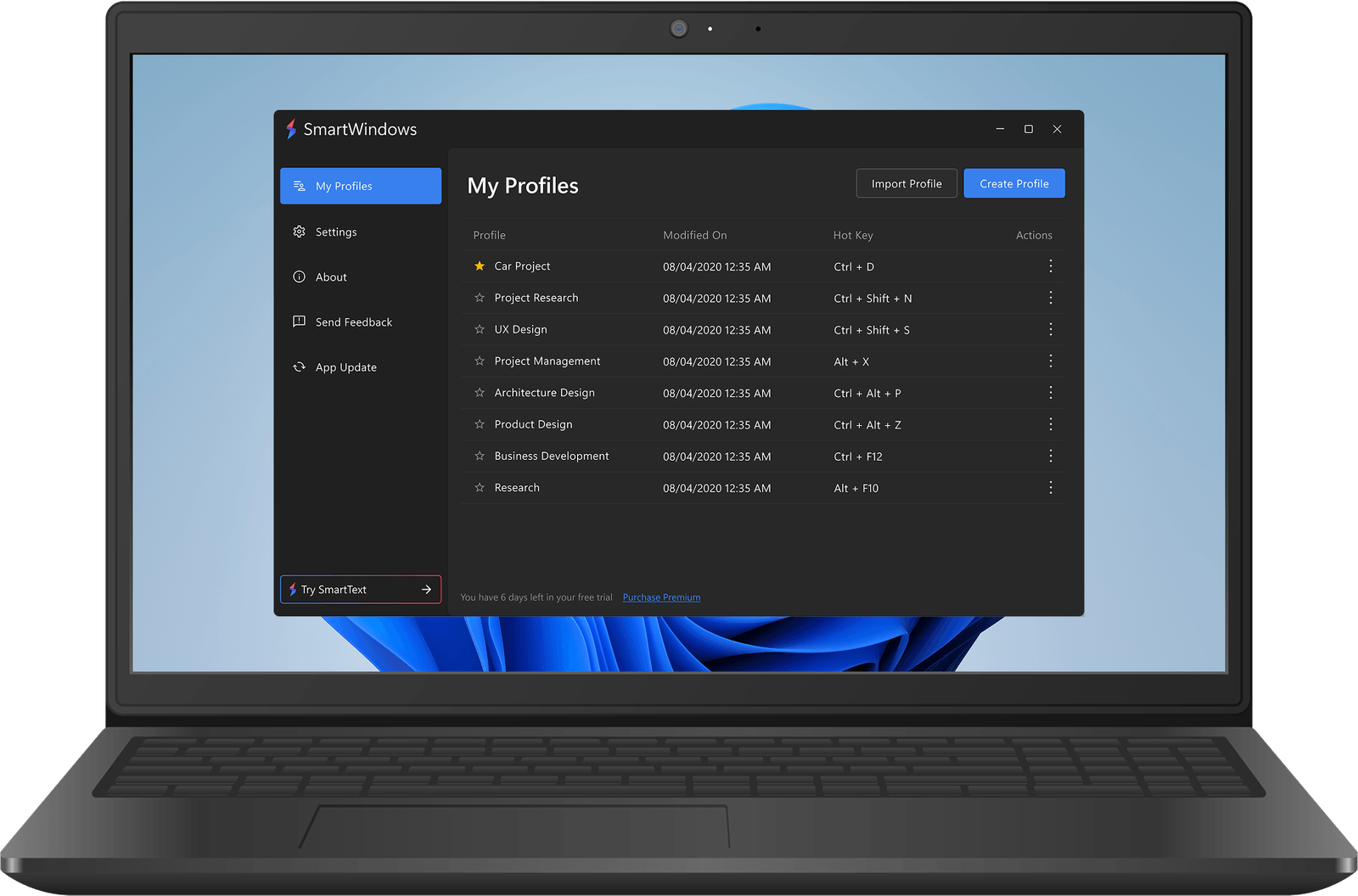Open actions menu for Project Research

click(1050, 298)
